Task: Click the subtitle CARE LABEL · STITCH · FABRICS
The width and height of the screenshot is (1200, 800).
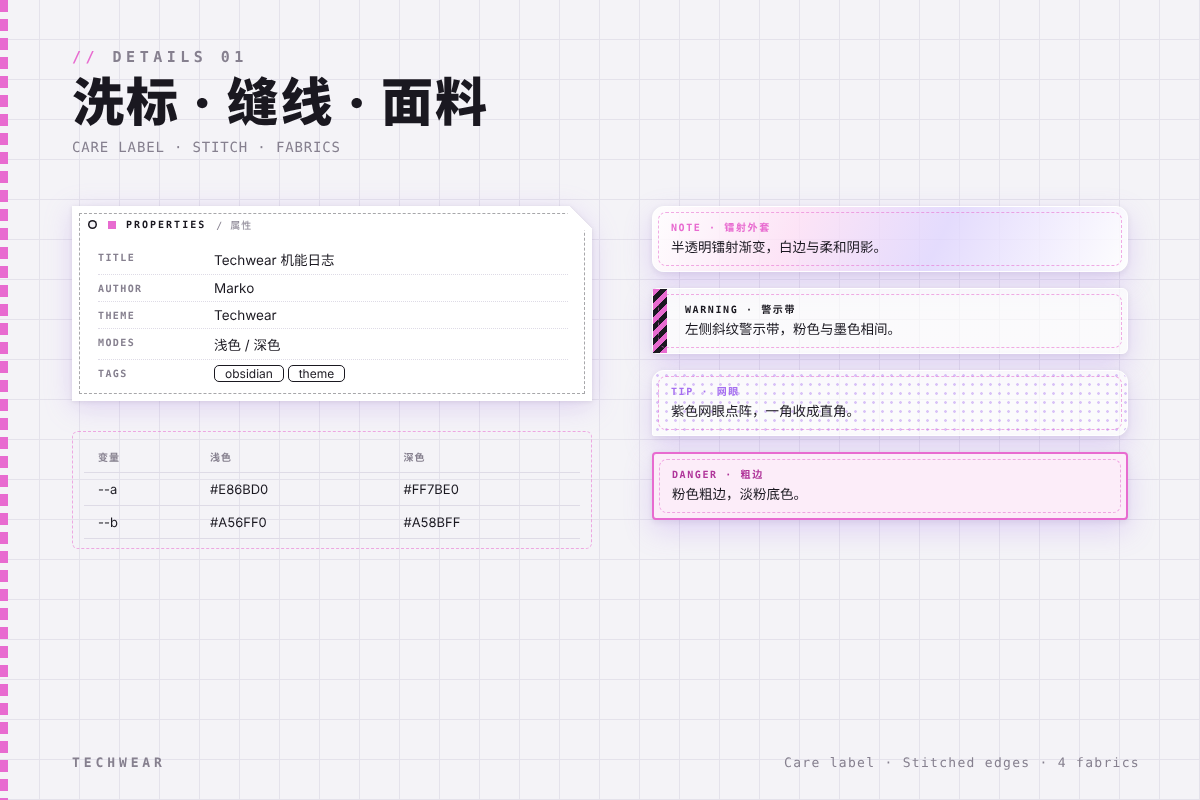Action: pyautogui.click(x=206, y=147)
